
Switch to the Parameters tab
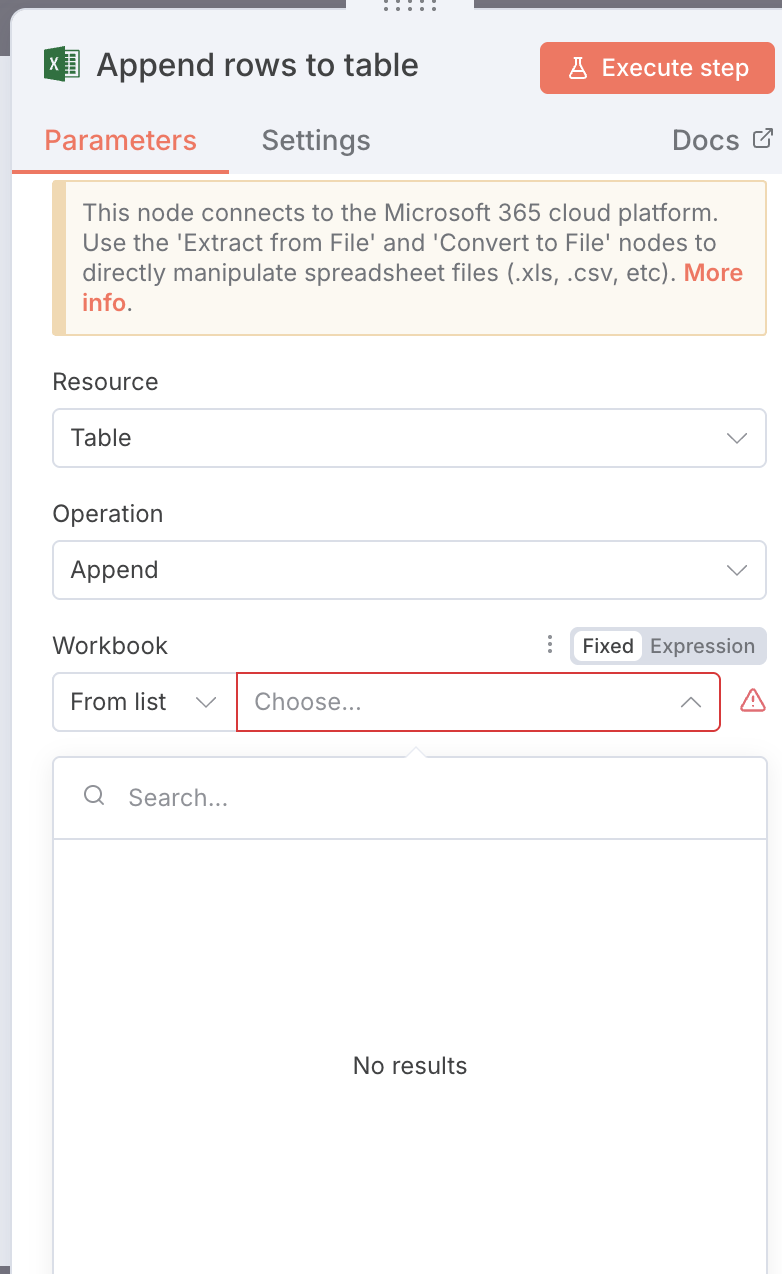120,141
